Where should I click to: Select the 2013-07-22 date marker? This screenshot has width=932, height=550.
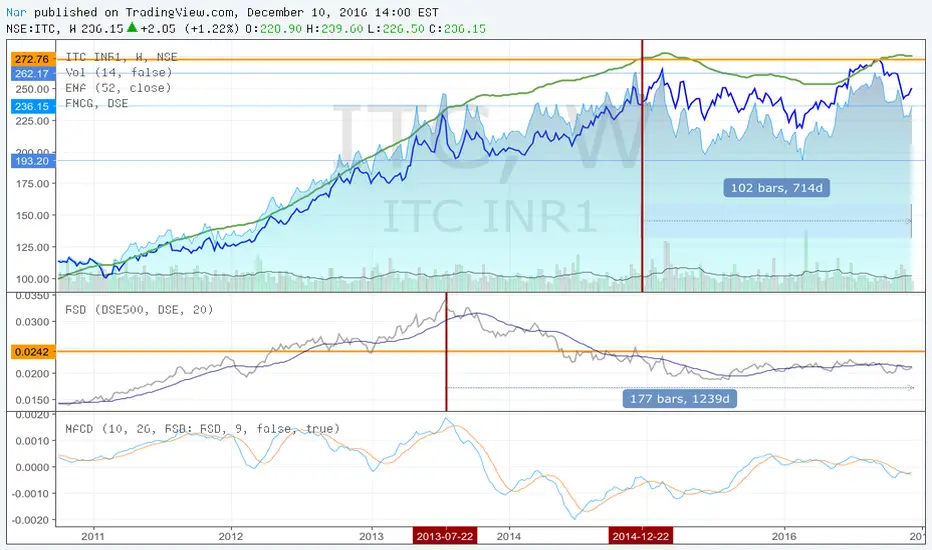tap(445, 536)
